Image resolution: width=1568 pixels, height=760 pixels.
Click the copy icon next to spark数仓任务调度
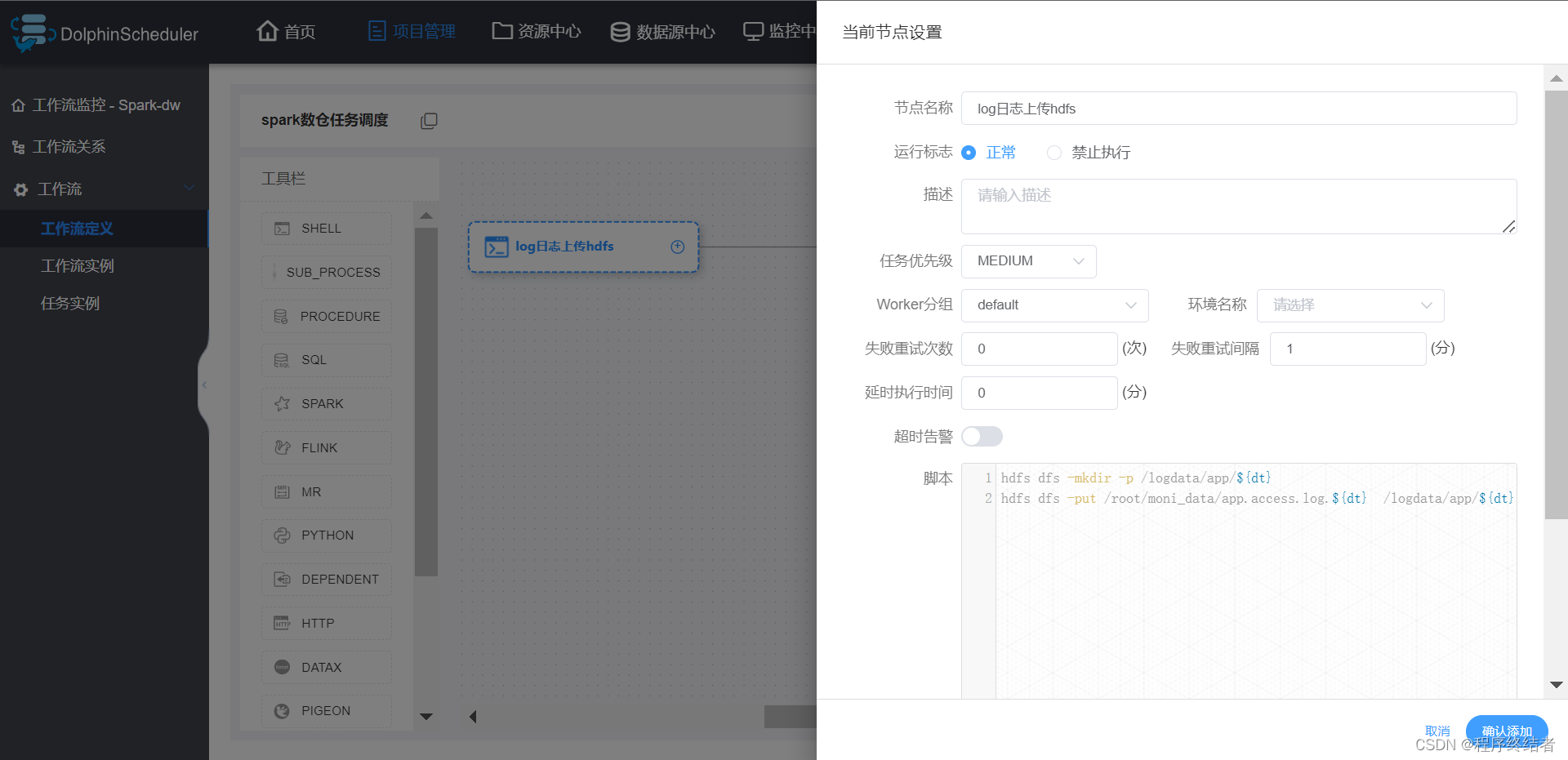coord(429,121)
